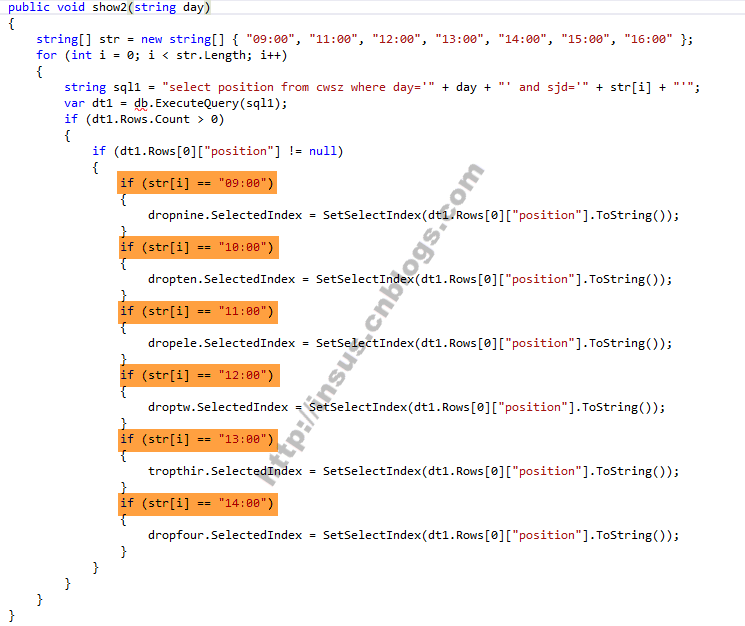Image resolution: width=745 pixels, height=626 pixels.
Task: Click the highlighted "09:00" if condition
Action: click(197, 183)
